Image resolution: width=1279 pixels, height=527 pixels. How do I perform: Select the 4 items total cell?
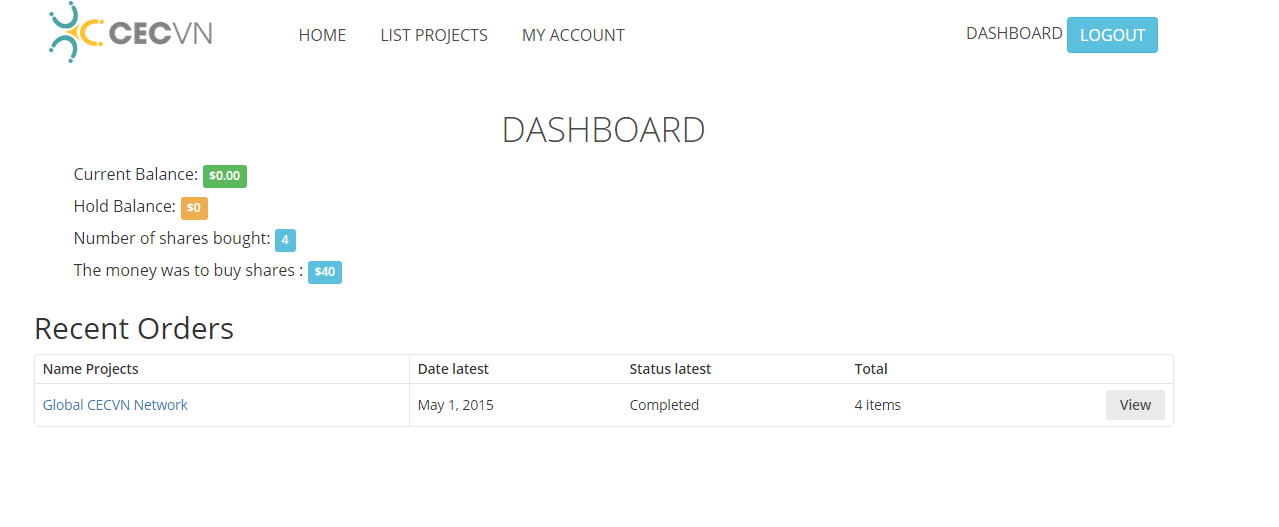click(878, 405)
